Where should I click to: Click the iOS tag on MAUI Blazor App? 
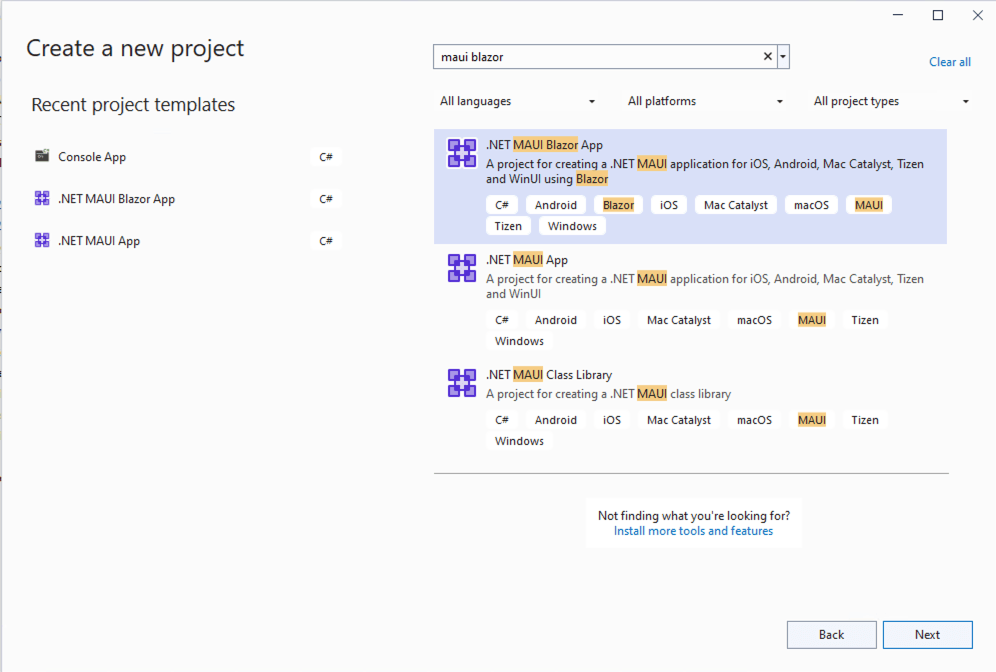[669, 205]
